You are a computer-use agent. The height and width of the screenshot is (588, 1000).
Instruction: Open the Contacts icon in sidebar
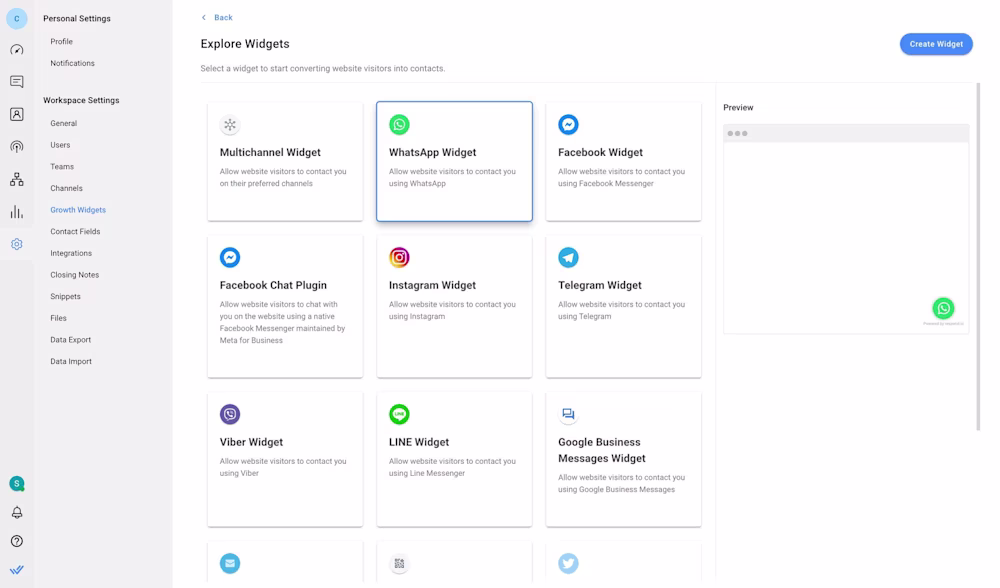pos(17,114)
